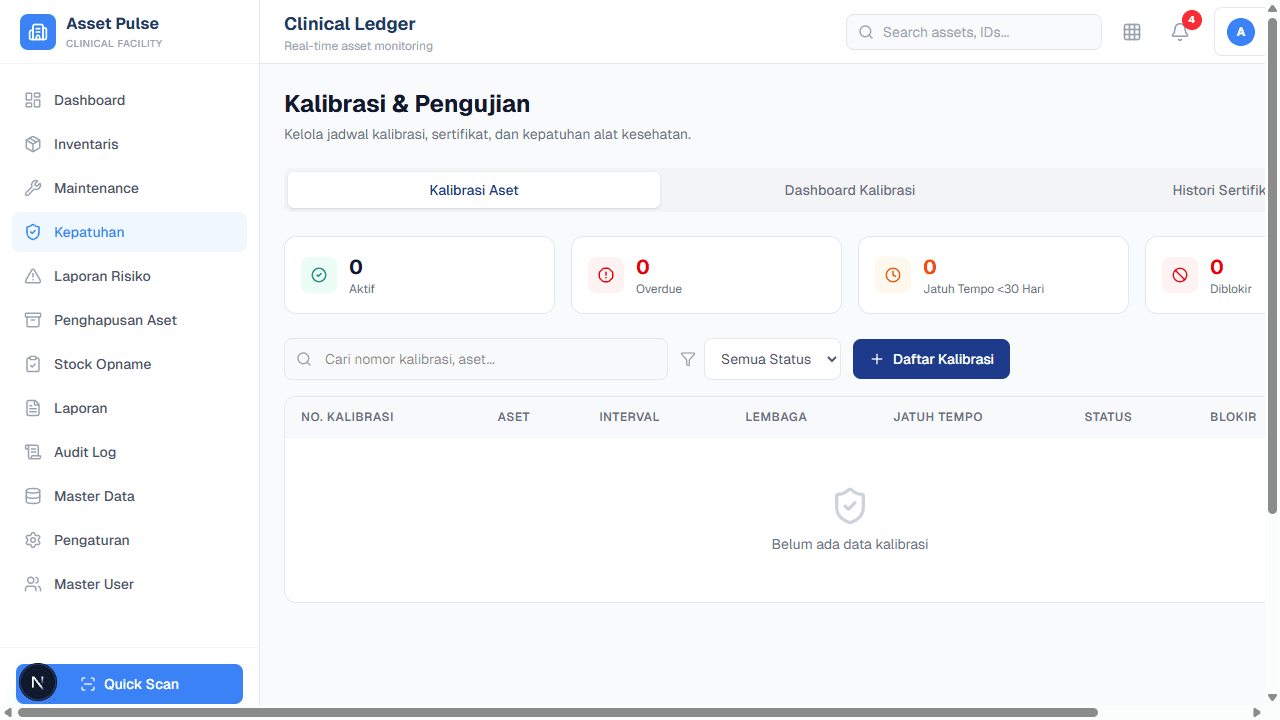Click the Asset Pulse logo icon
1280x720 pixels.
tap(38, 31)
